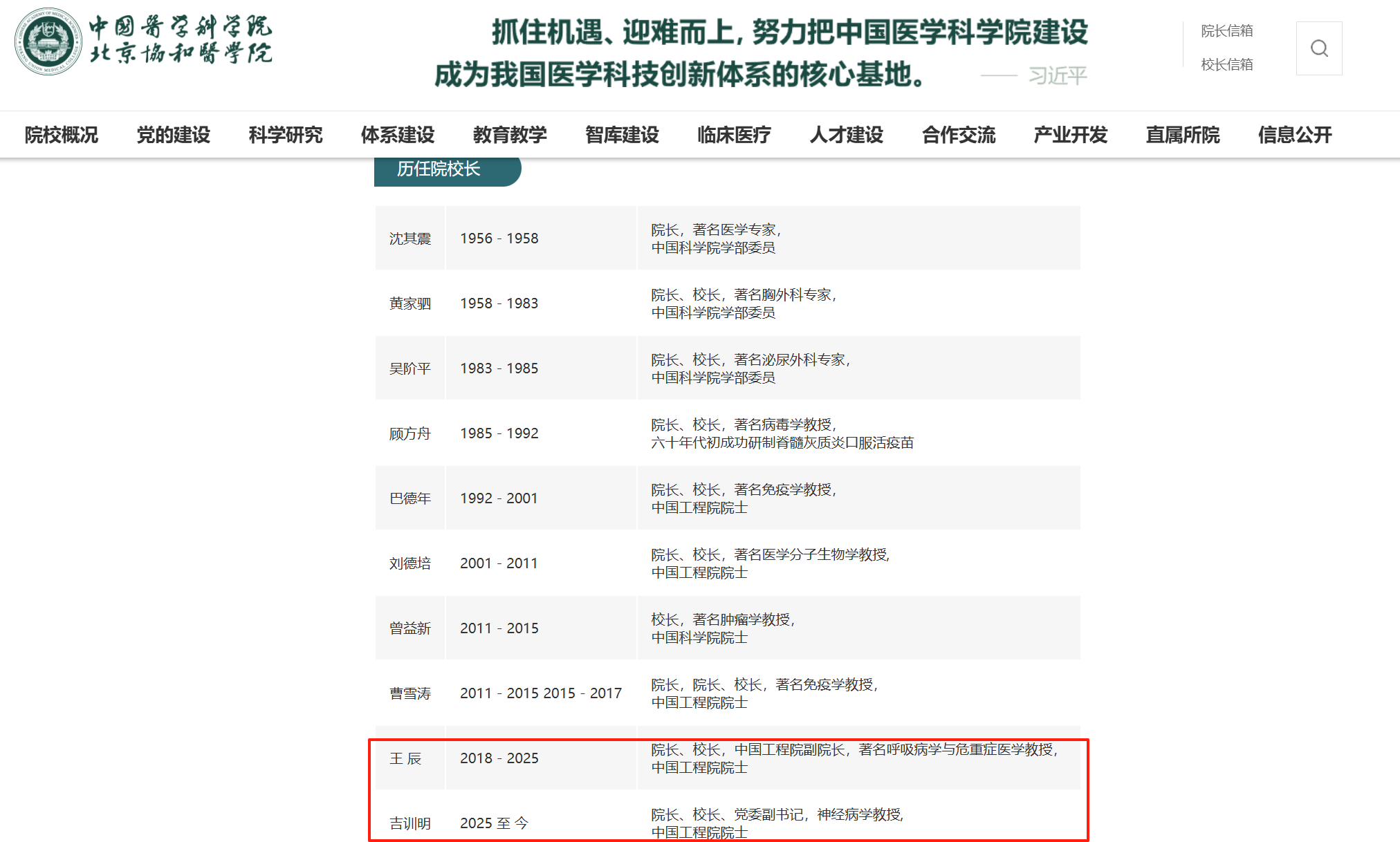Click the academy circular emblem logo

pyautogui.click(x=48, y=41)
